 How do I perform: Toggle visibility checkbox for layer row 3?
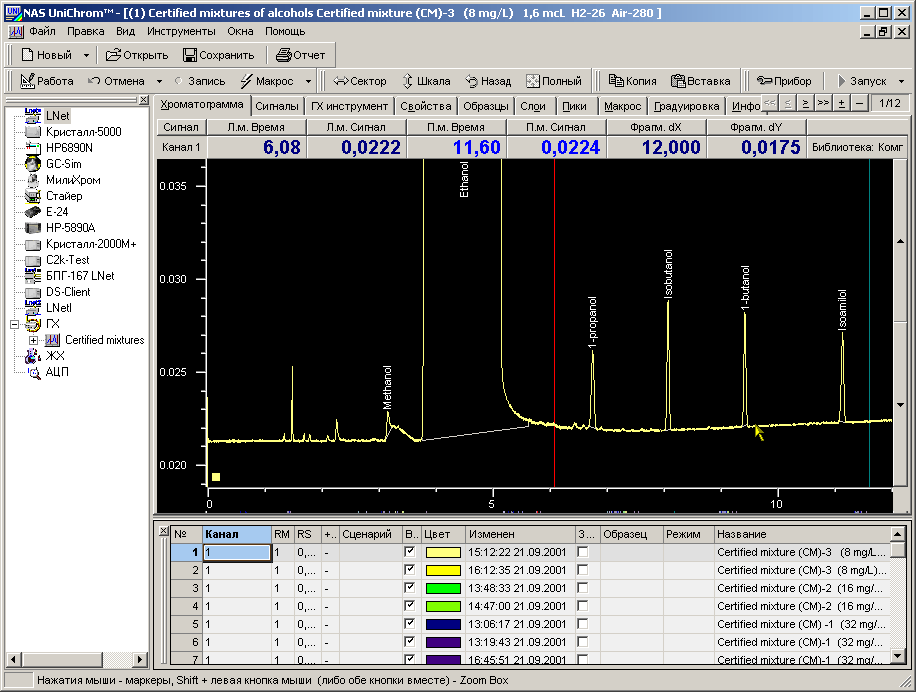(x=410, y=587)
